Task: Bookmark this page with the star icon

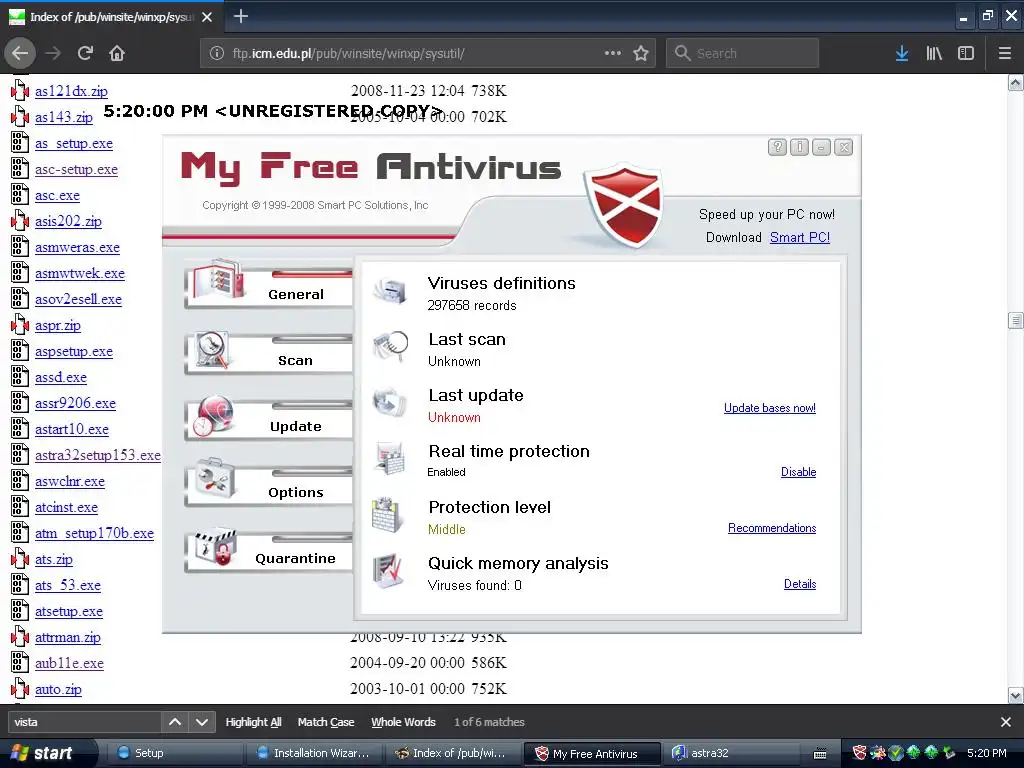Action: (x=641, y=54)
